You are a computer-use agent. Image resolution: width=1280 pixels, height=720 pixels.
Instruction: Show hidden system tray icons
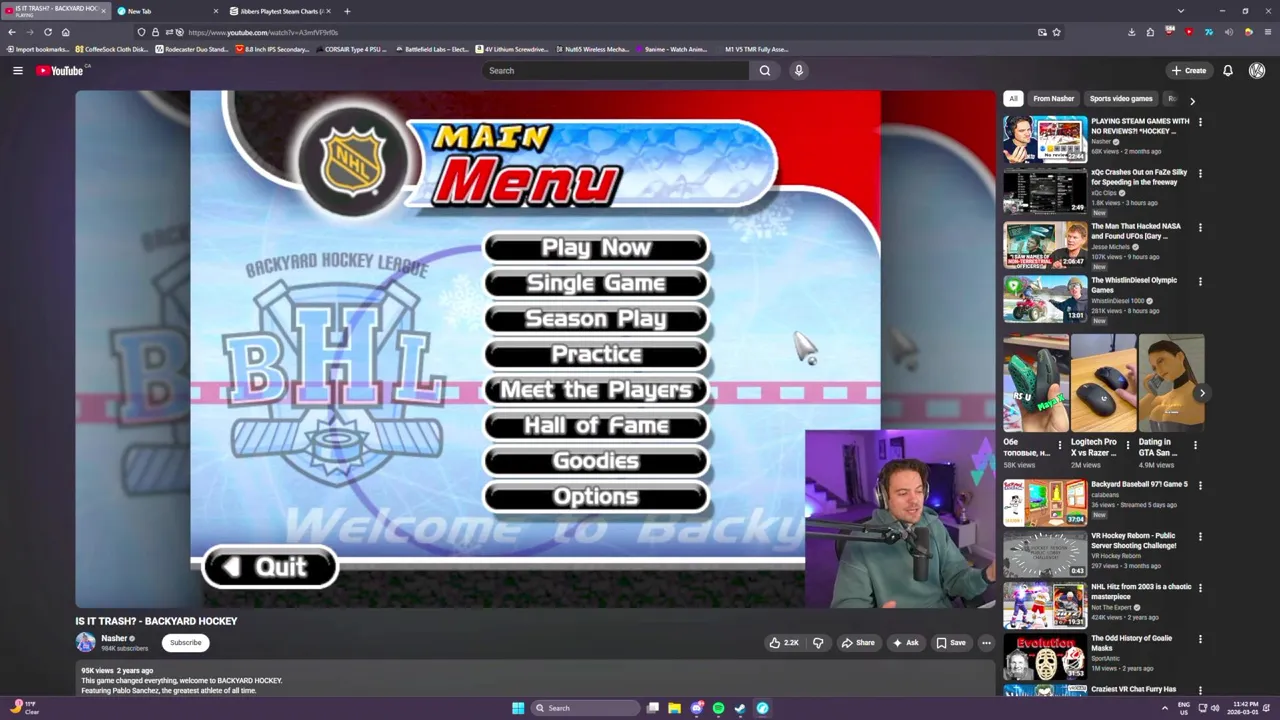coord(1164,708)
